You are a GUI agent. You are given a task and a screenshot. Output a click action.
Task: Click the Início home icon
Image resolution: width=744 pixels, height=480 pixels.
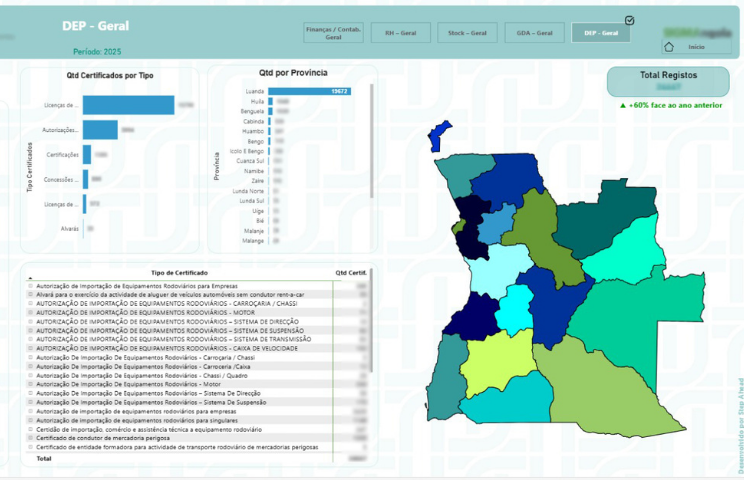tap(670, 46)
